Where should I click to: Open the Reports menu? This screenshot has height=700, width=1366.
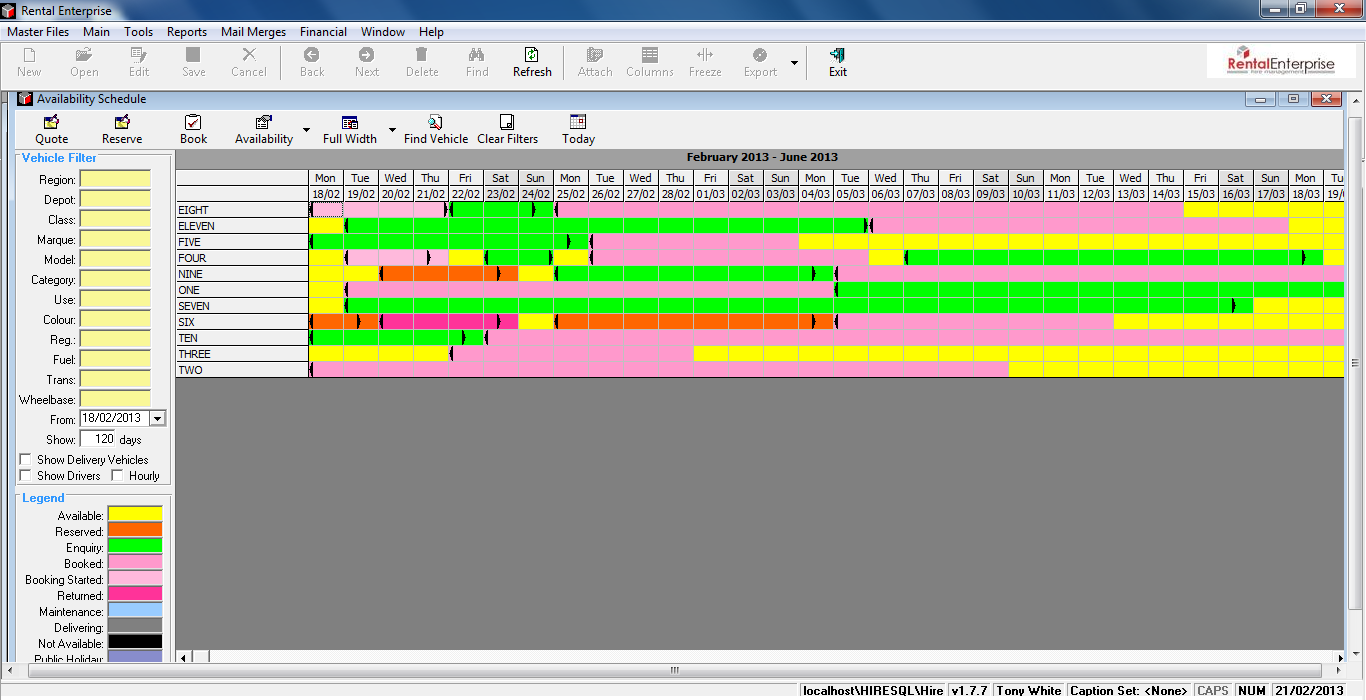pyautogui.click(x=187, y=32)
